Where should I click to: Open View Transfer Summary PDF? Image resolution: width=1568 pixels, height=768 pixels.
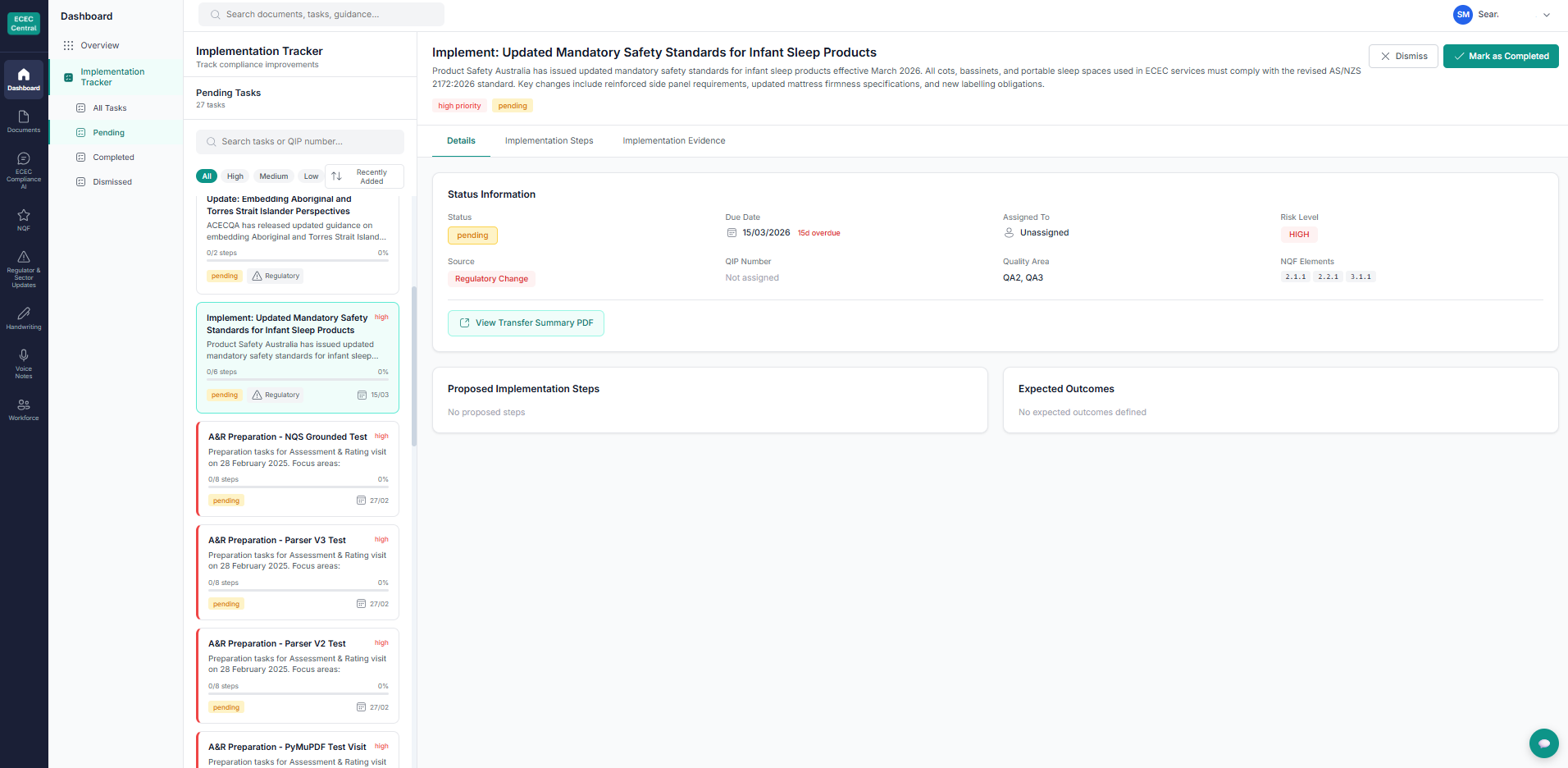[x=526, y=323]
